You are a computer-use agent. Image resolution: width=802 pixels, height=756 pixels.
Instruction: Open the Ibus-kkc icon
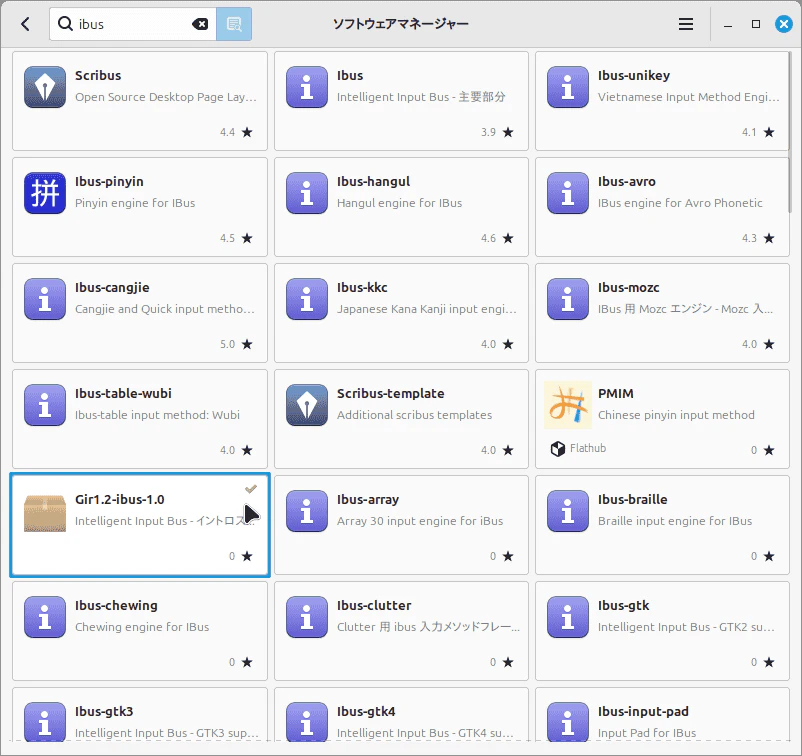pos(307,299)
